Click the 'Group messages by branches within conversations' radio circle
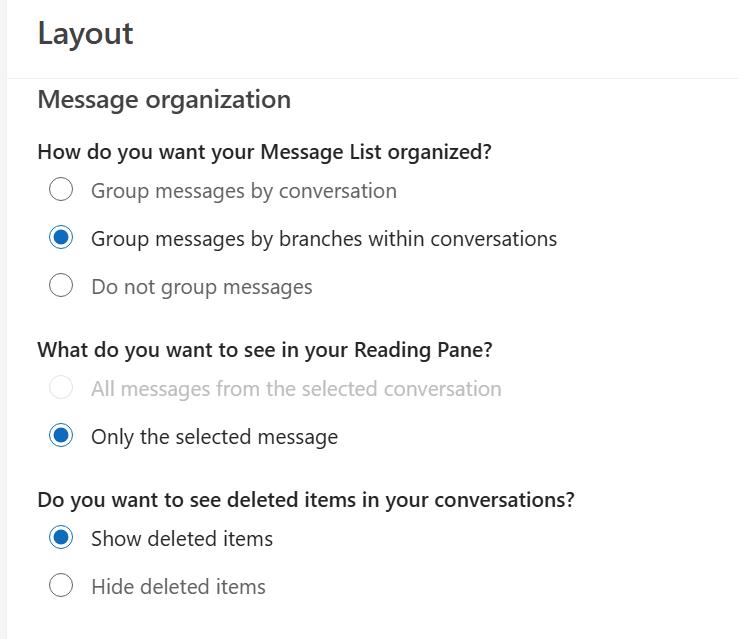 point(61,237)
